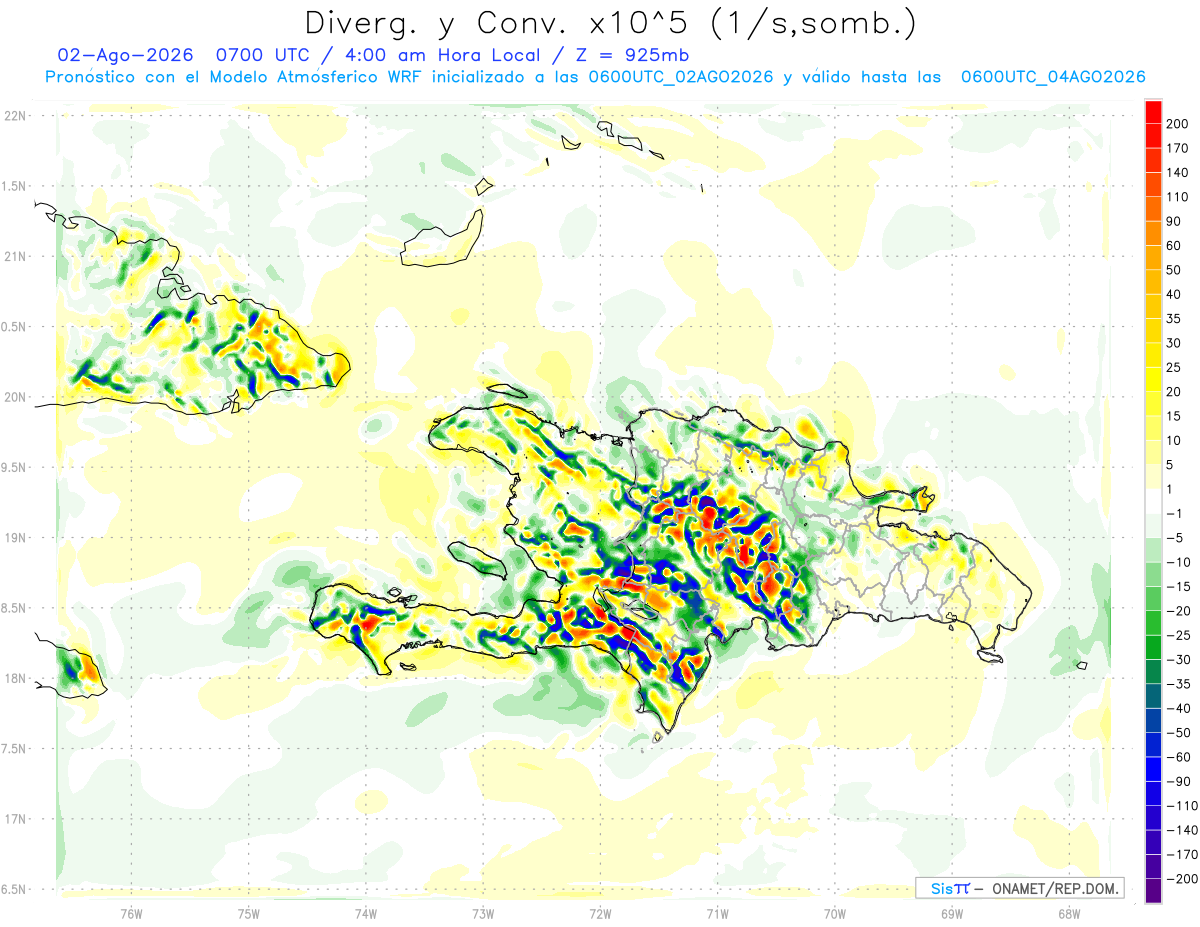This screenshot has height=927, width=1200.
Task: Click the '110' color bar value
Action: click(1177, 197)
